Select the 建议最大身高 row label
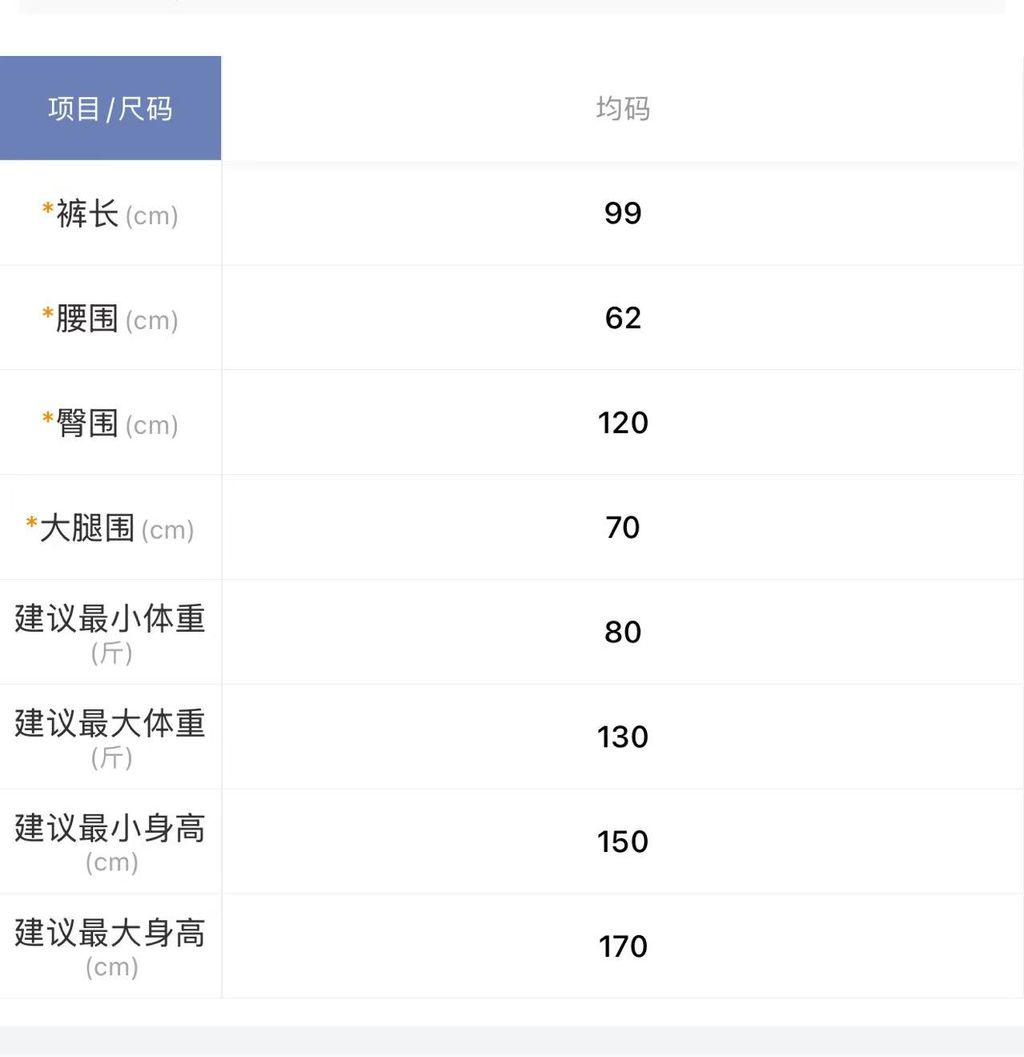This screenshot has height=1057, width=1024. click(110, 933)
